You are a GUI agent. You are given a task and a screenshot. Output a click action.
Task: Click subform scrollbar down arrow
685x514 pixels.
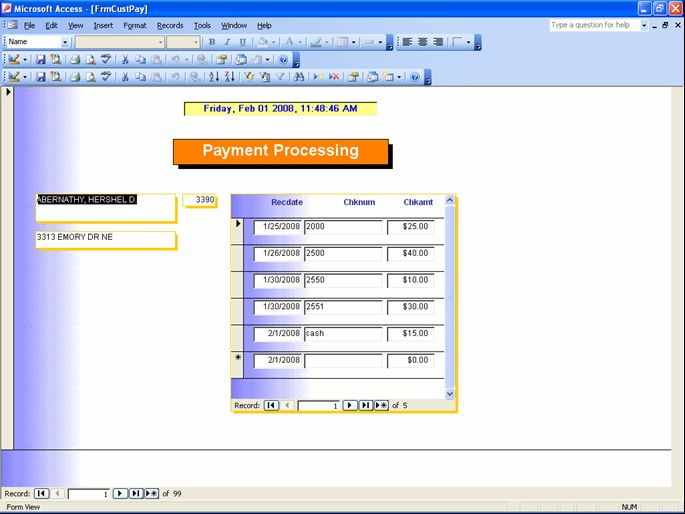(450, 394)
